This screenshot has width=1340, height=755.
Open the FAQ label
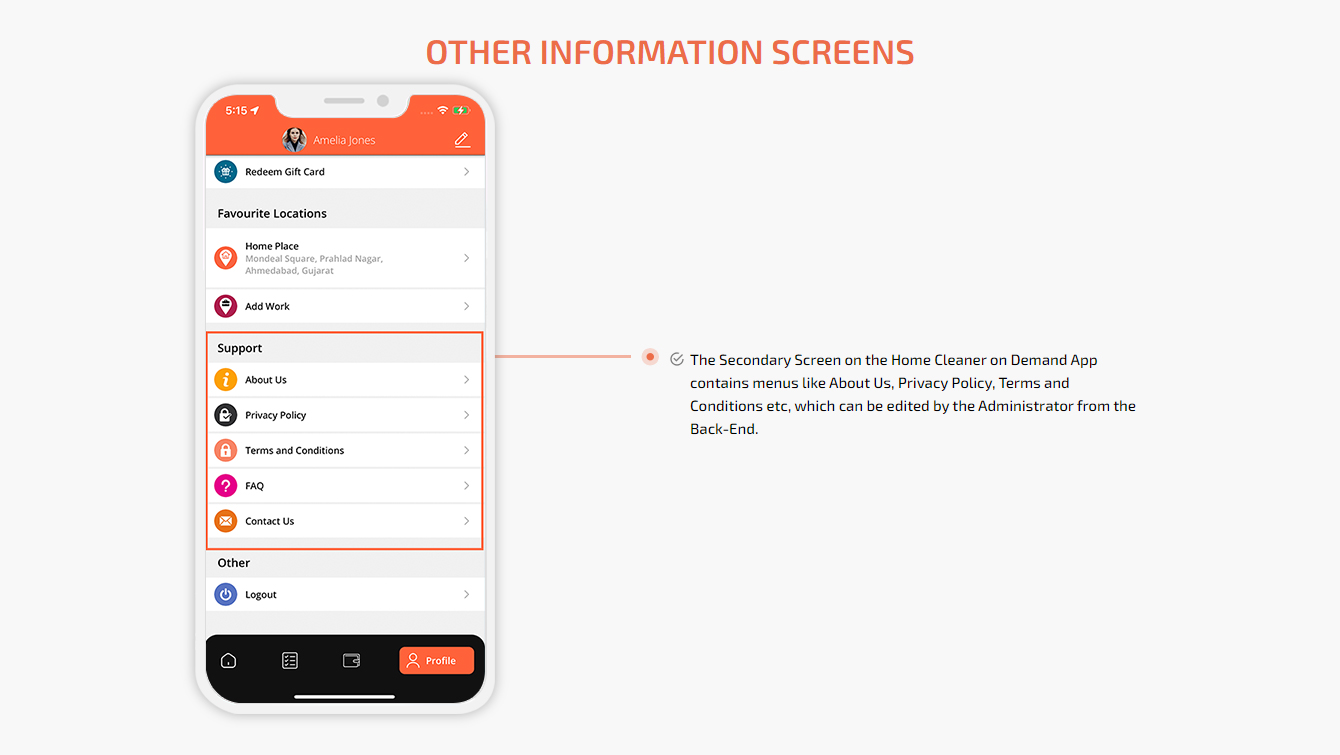(x=255, y=486)
